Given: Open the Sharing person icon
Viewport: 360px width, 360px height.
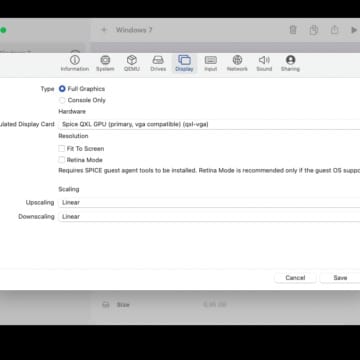Looking at the screenshot, I should (290, 60).
